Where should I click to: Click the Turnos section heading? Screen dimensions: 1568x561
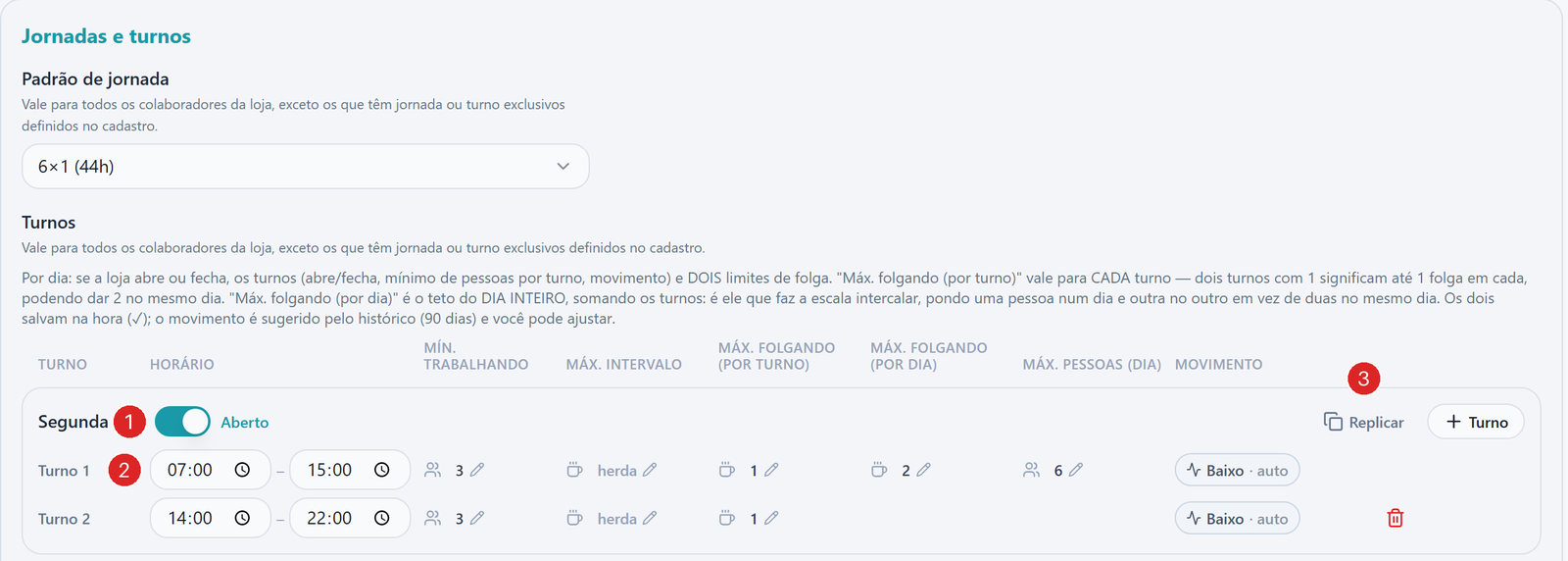49,223
